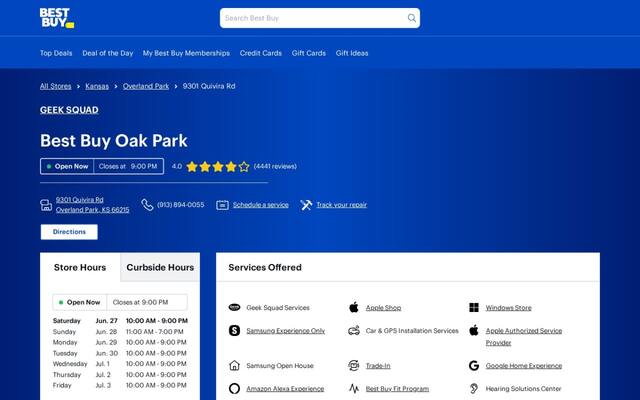Click the Samsung Experience S icon
640x400 pixels.
(x=234, y=331)
